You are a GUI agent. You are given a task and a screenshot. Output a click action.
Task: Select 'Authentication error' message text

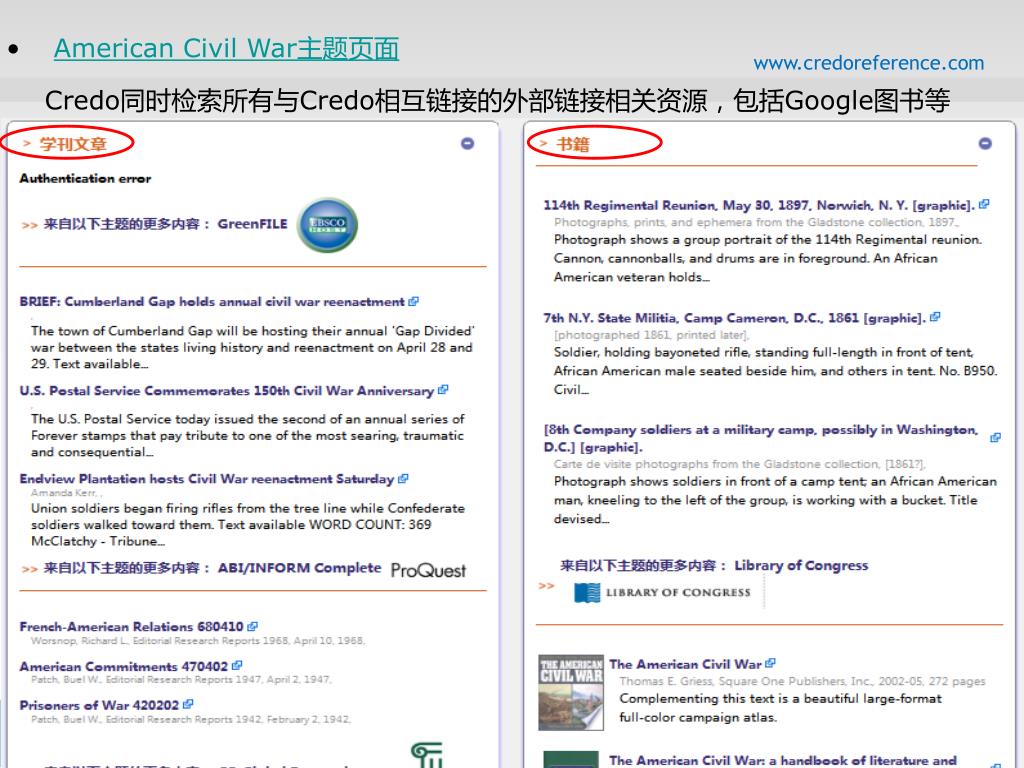(85, 178)
